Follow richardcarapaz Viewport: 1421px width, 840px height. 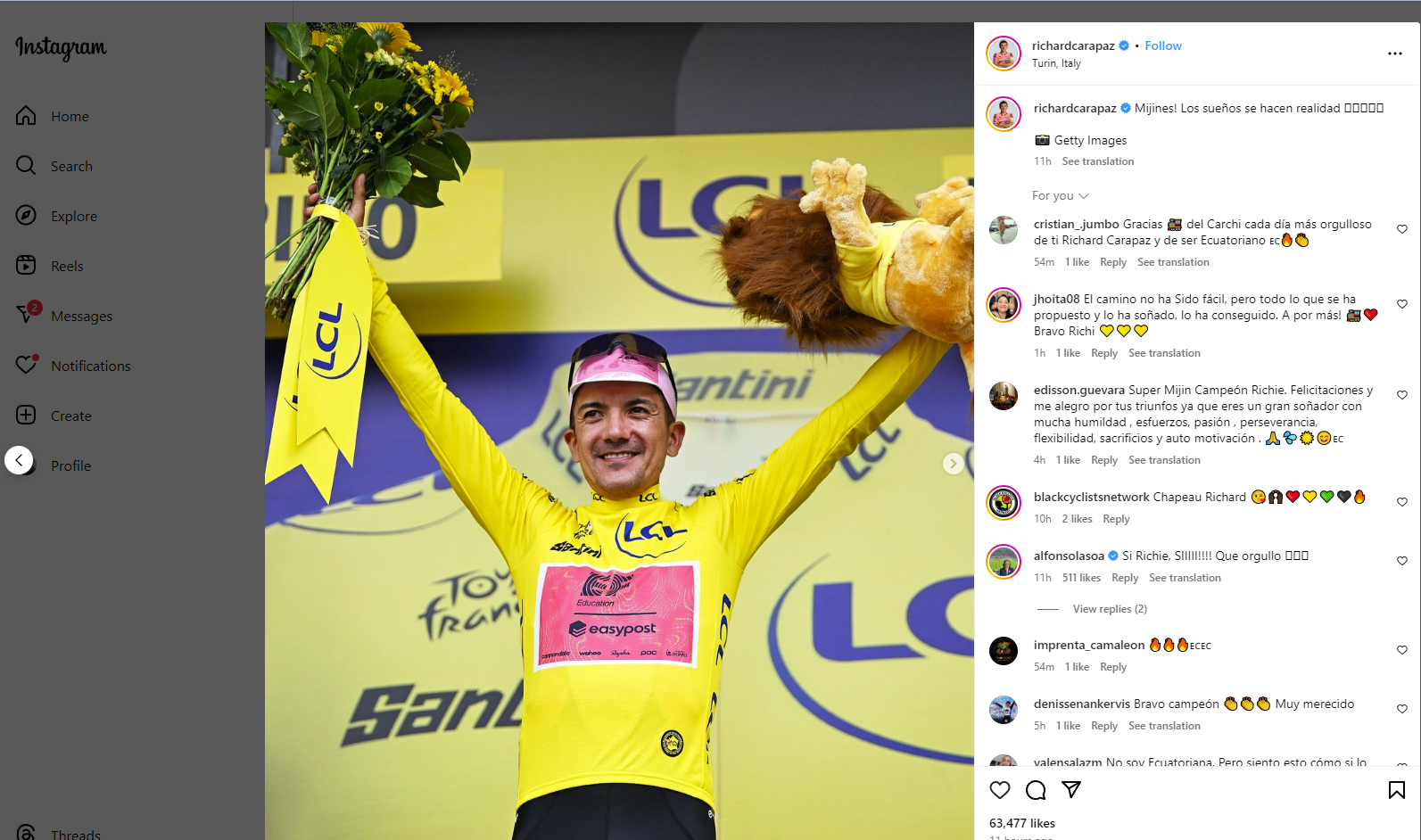[1163, 45]
